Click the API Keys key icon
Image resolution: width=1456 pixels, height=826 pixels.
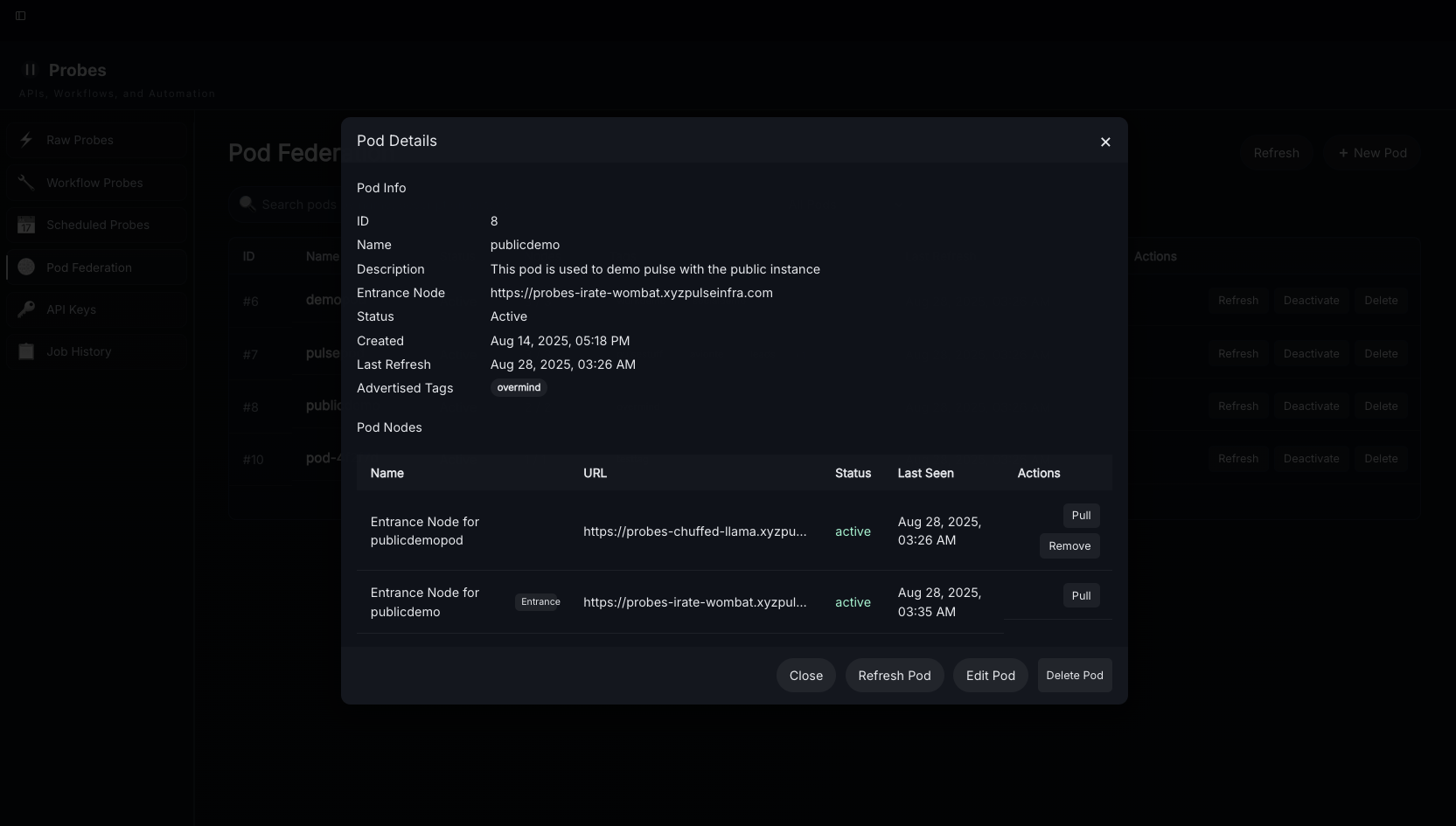(x=26, y=309)
